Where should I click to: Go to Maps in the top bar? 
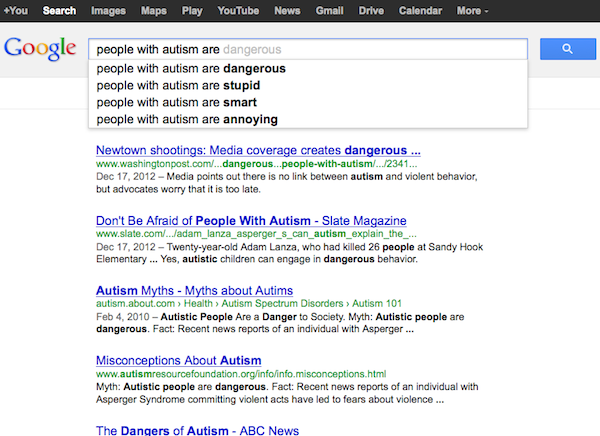pos(154,11)
